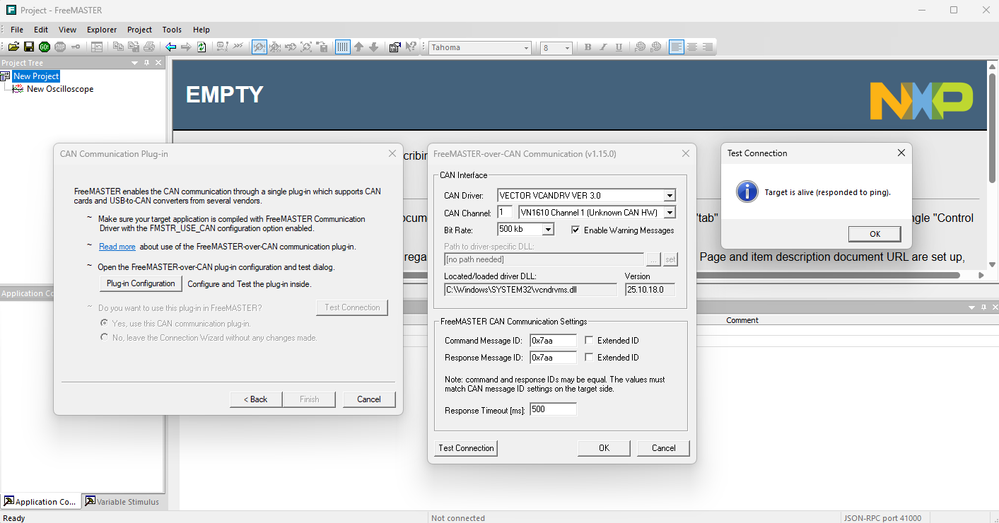999x523 pixels.
Task: Click the grey up arrow toolbar icon
Action: point(359,47)
